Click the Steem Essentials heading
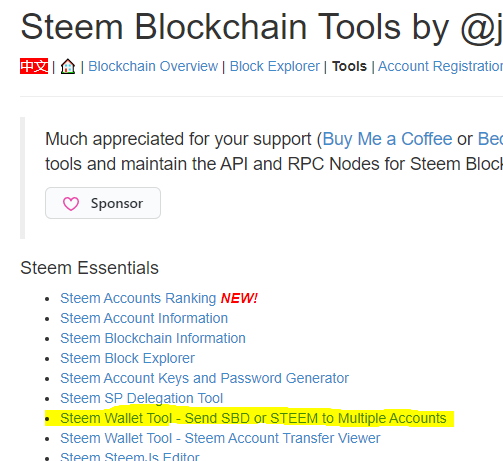Screen dimensions: 503x461 click(x=89, y=268)
